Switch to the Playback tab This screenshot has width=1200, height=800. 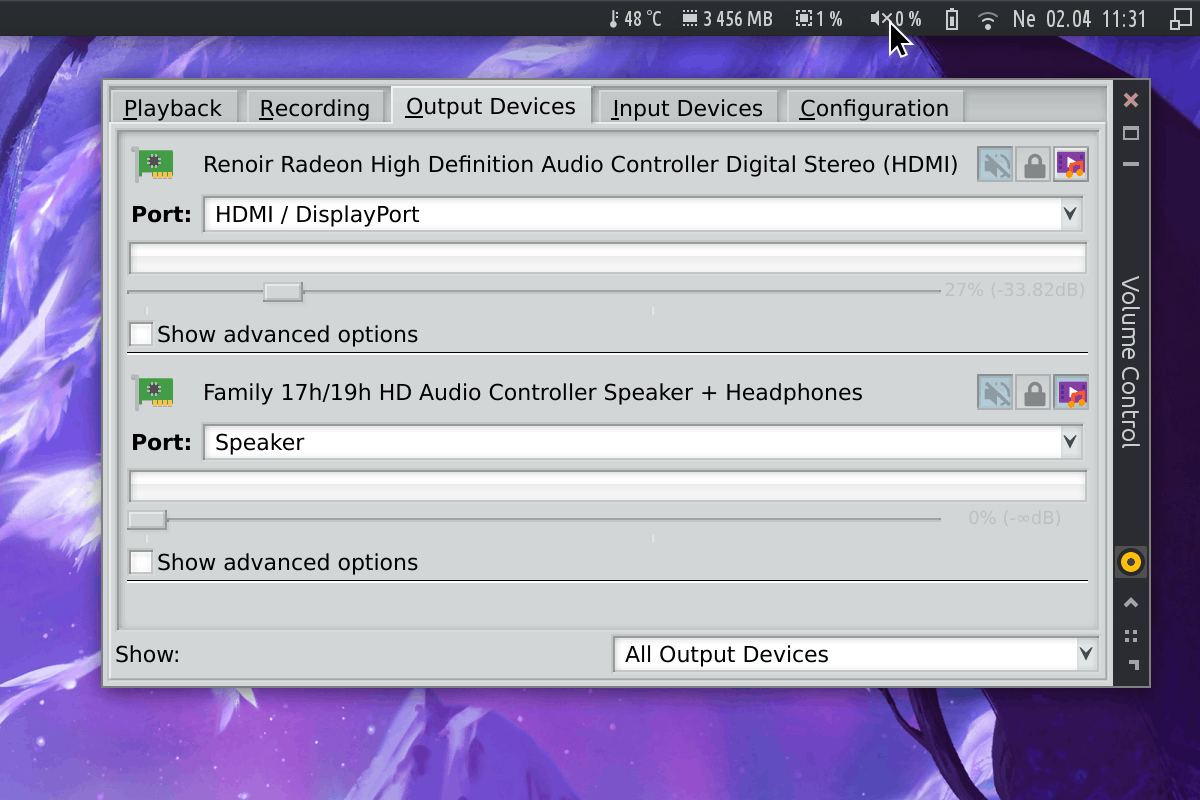click(x=173, y=108)
